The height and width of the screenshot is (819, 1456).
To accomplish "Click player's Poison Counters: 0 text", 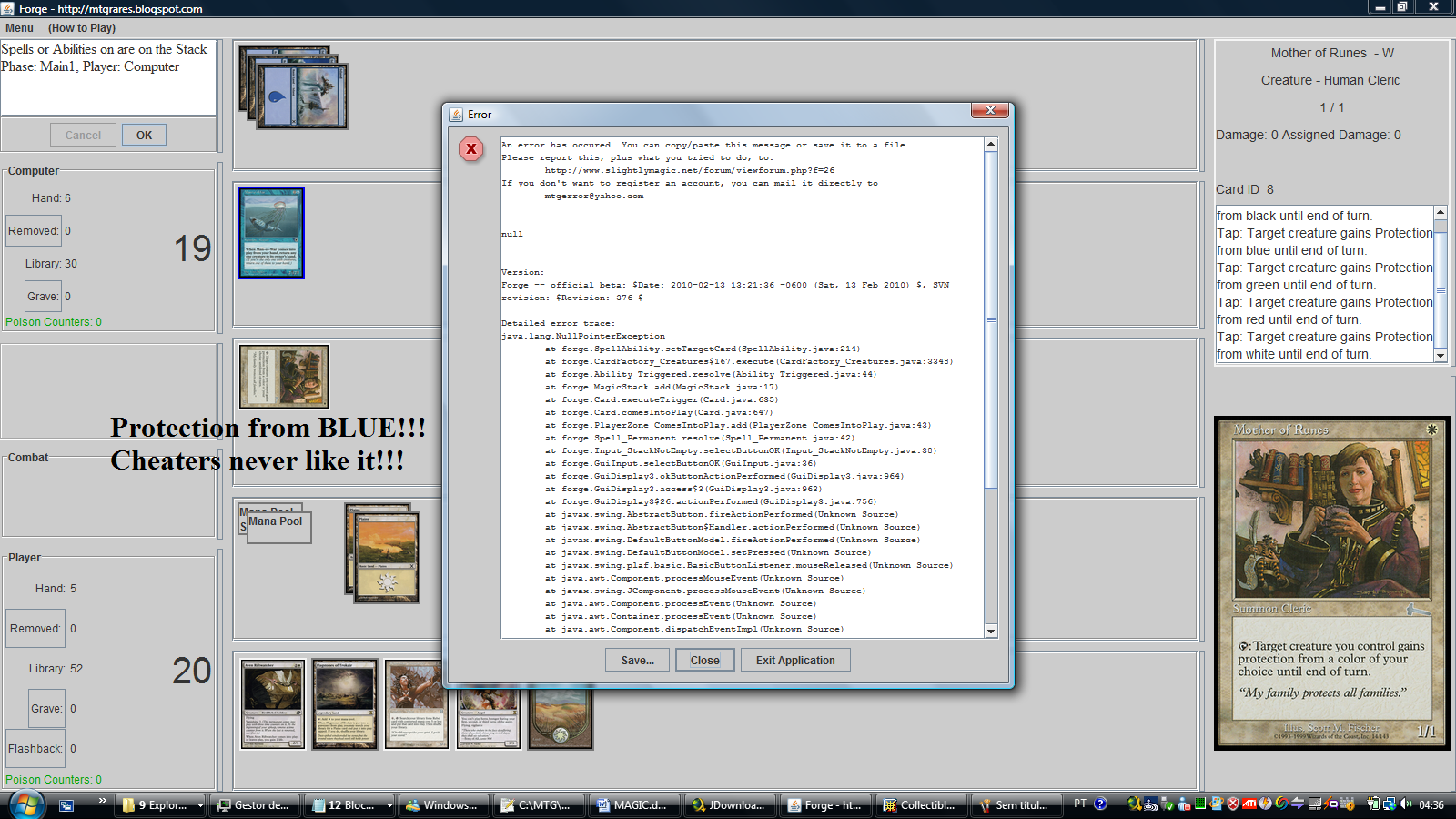I will pos(54,780).
